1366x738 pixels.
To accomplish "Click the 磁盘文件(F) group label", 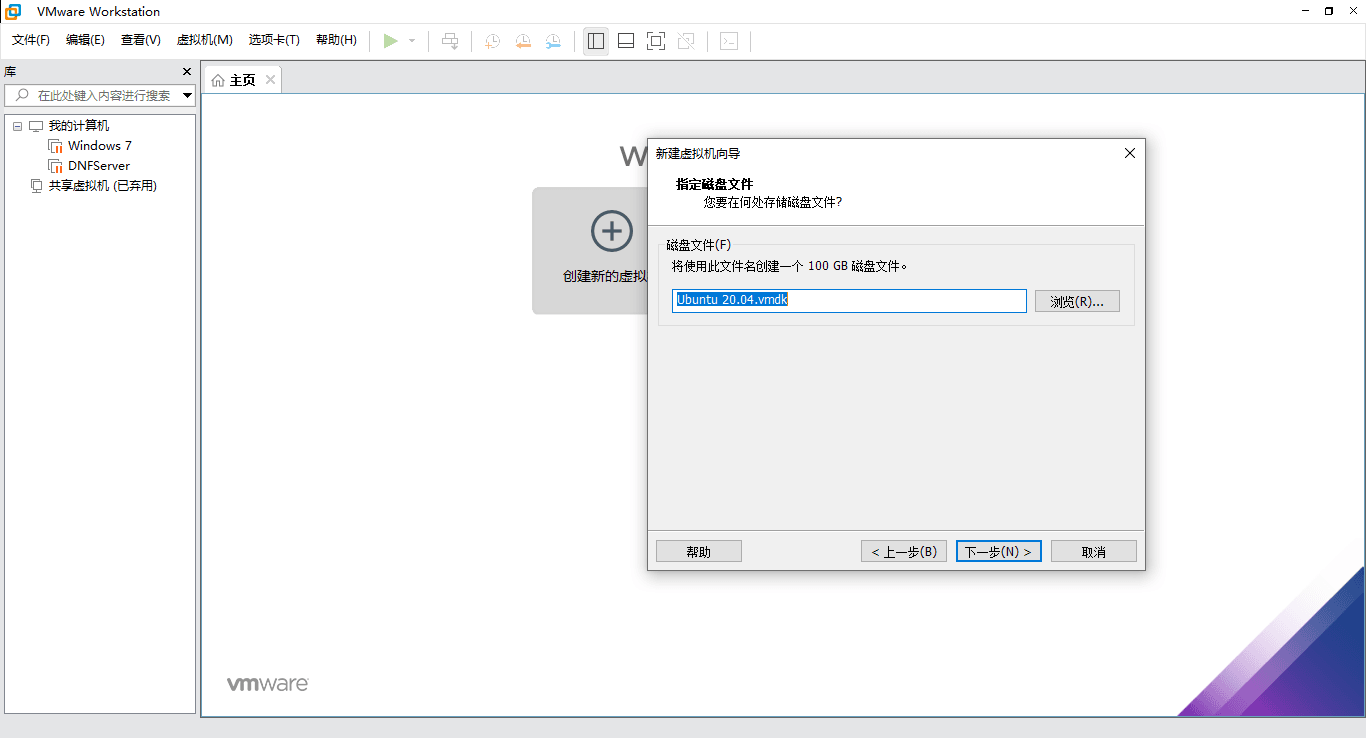I will [x=698, y=245].
